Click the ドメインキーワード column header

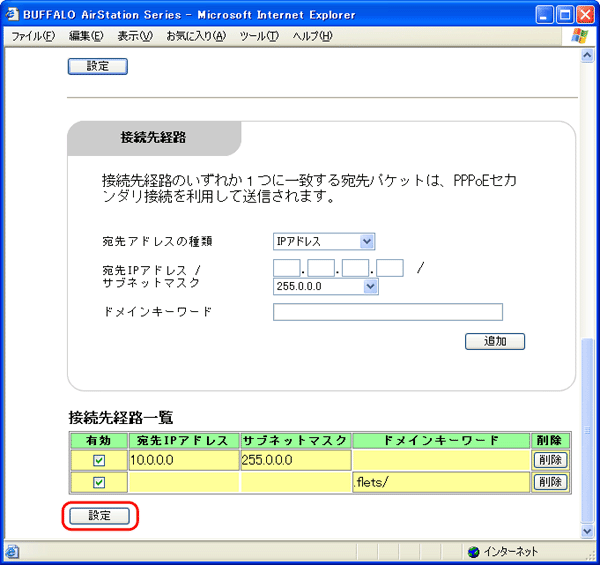[441, 441]
